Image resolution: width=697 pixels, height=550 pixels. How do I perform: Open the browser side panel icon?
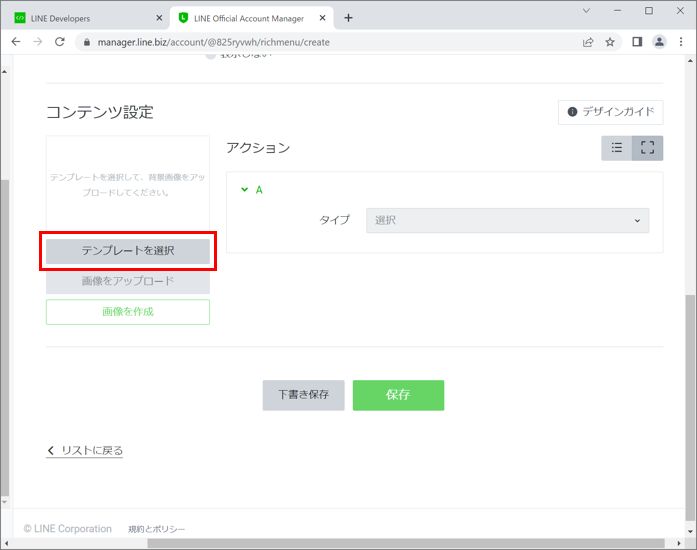637,42
